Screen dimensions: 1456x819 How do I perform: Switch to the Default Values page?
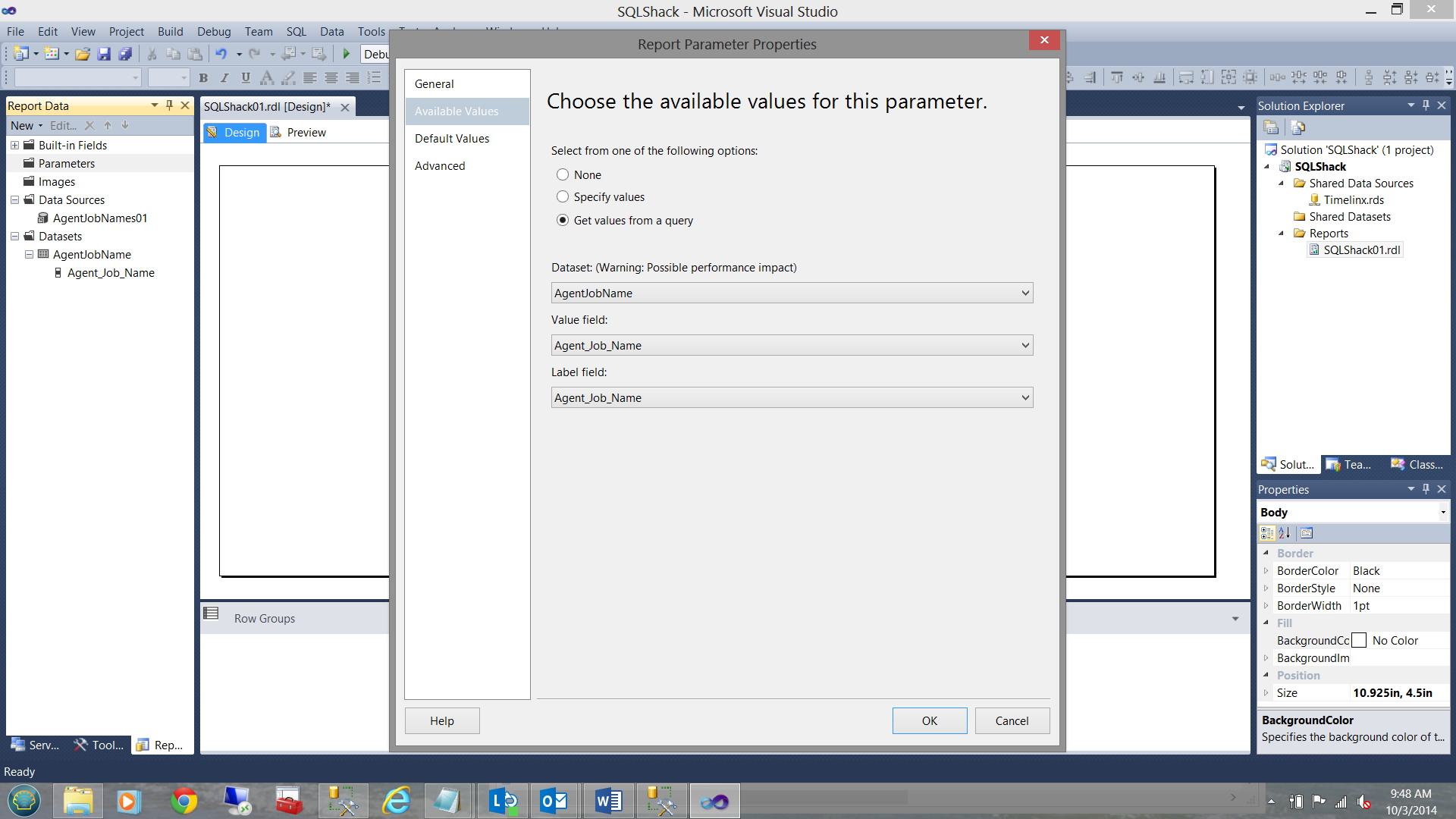[452, 139]
